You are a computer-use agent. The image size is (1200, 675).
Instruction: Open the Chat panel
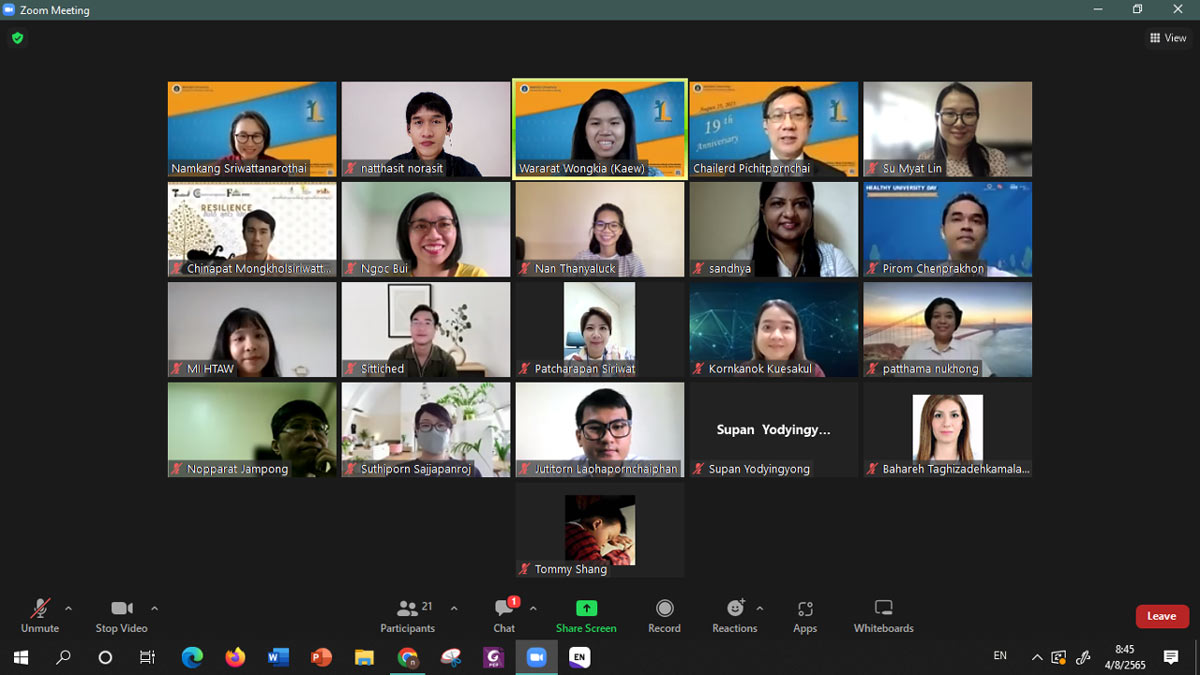(x=504, y=615)
